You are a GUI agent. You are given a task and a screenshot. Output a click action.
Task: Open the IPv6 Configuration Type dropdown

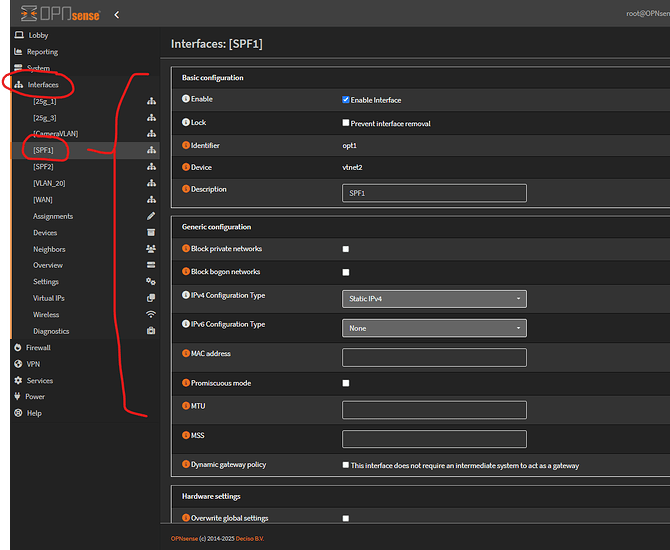[434, 328]
